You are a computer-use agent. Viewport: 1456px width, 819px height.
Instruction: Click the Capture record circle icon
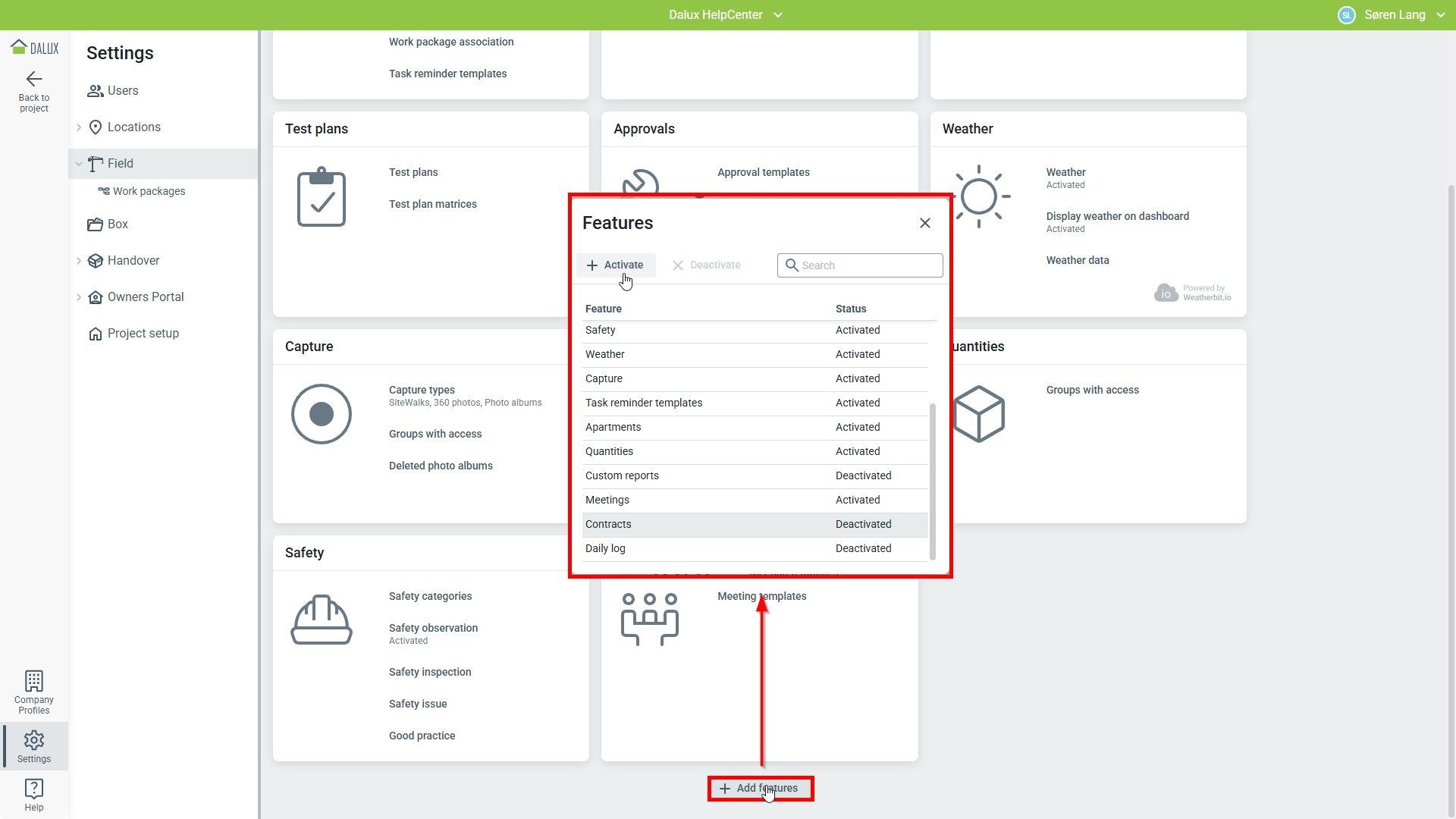click(x=322, y=414)
